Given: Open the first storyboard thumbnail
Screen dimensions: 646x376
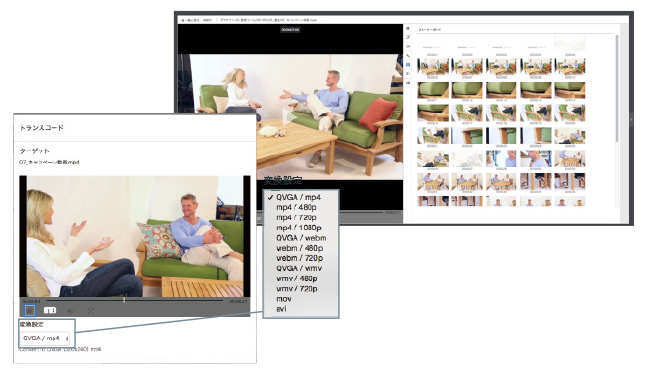Looking at the screenshot, I should click(x=433, y=66).
